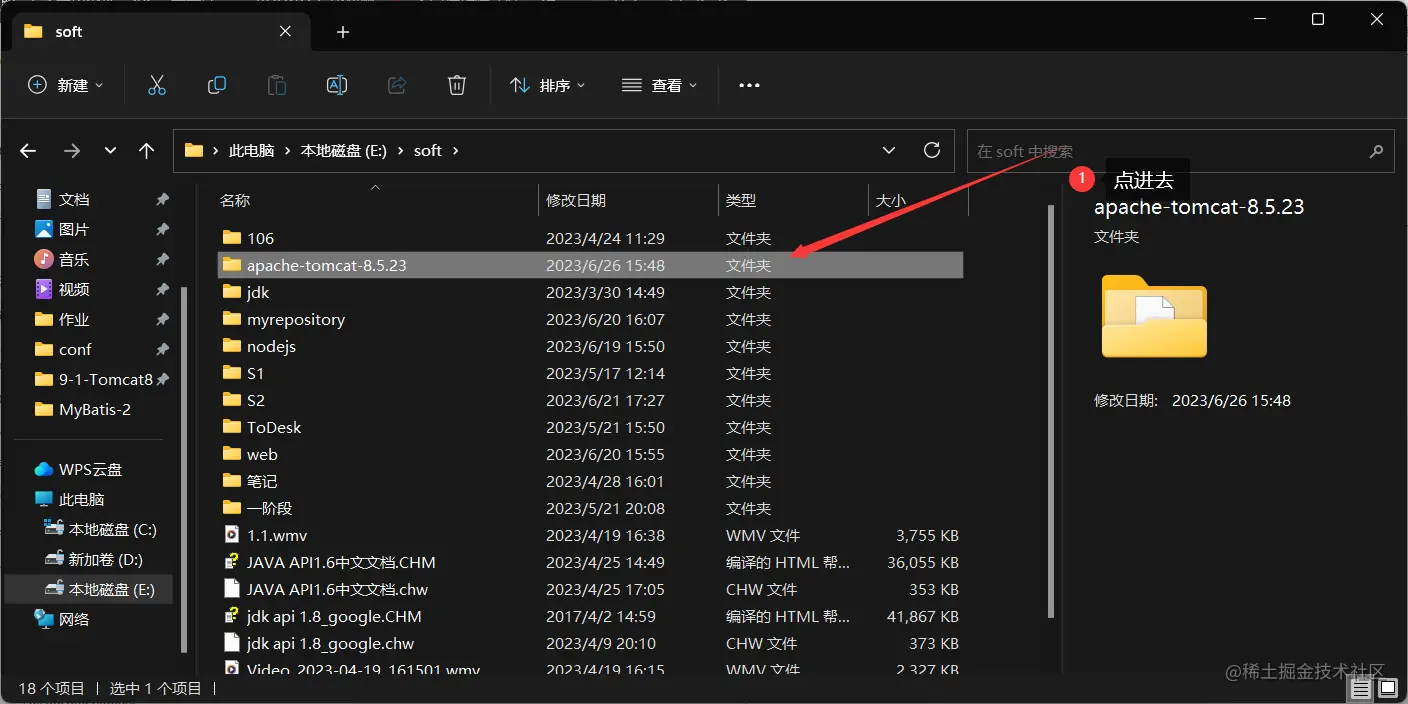Screen dimensions: 1408x704
Task: Select the 一阶段 folder
Action: (269, 508)
